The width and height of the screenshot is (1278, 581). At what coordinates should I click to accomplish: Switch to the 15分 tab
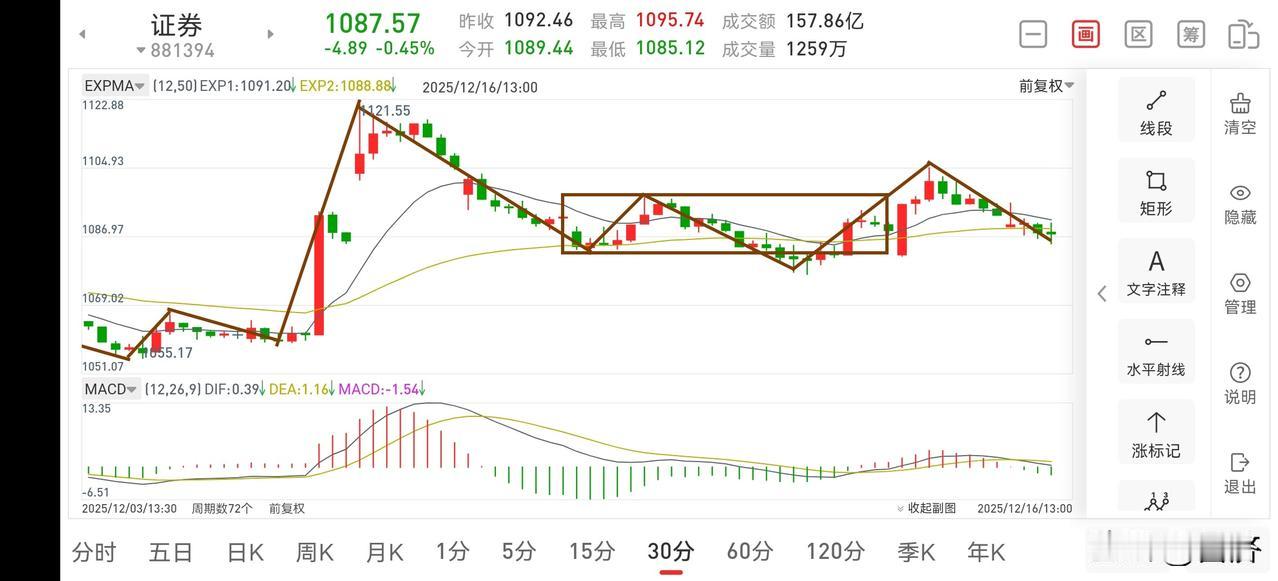(592, 551)
